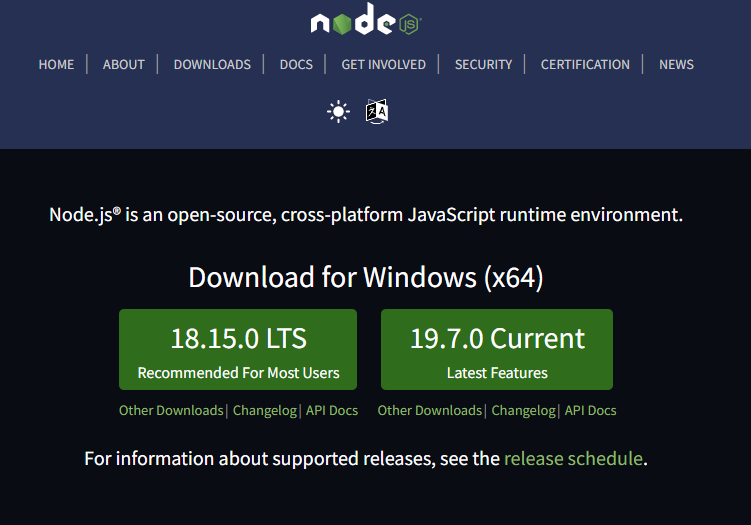The height and width of the screenshot is (525, 751).
Task: Toggle the light/dark theme sun icon
Action: coord(339,112)
